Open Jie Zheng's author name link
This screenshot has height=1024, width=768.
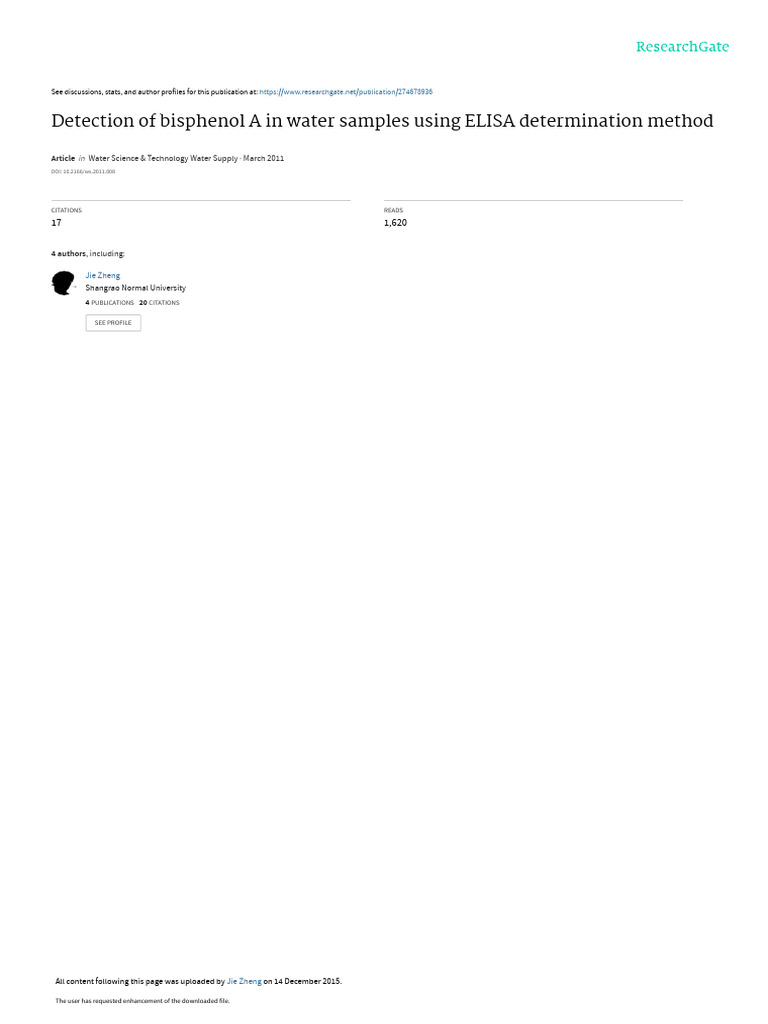[103, 276]
